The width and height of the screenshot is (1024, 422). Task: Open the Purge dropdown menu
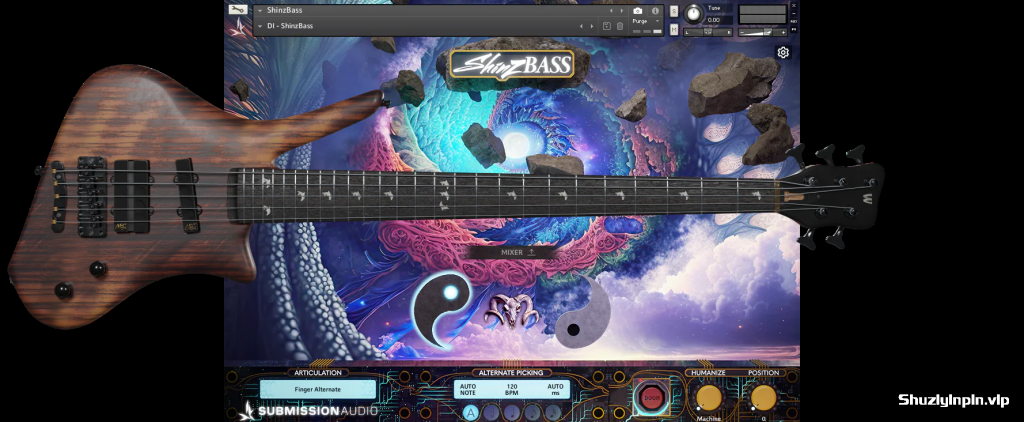point(646,21)
